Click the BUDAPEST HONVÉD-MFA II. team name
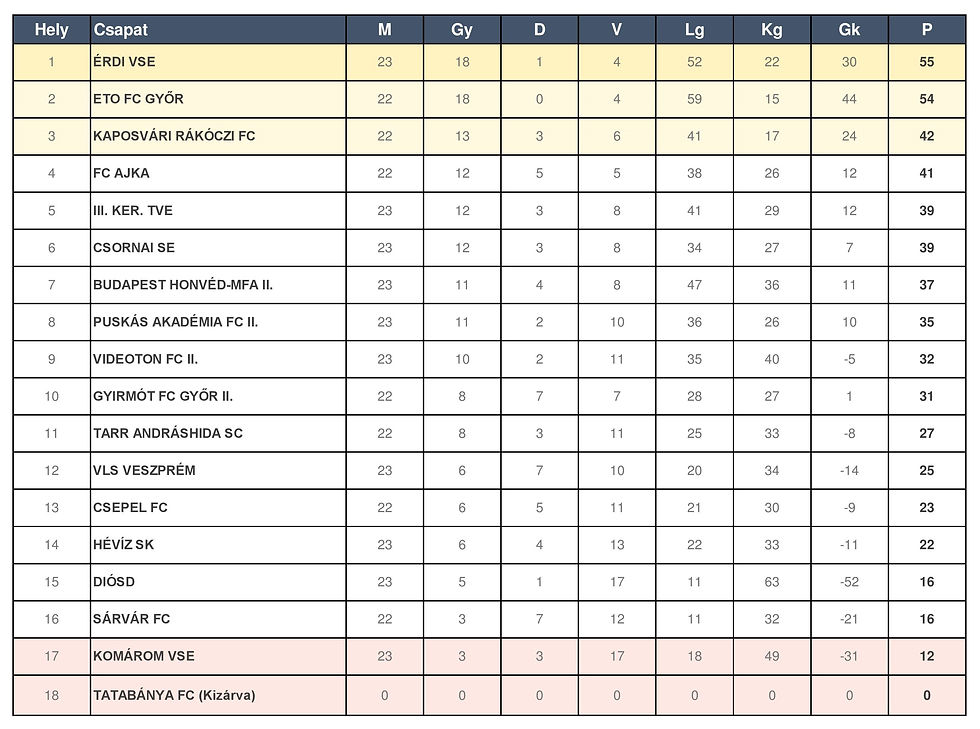Image resolution: width=980 pixels, height=729 pixels. coord(183,285)
